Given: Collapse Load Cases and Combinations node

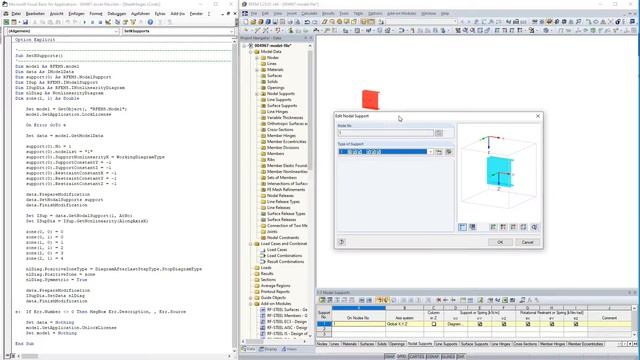Looking at the screenshot, I should click(251, 244).
